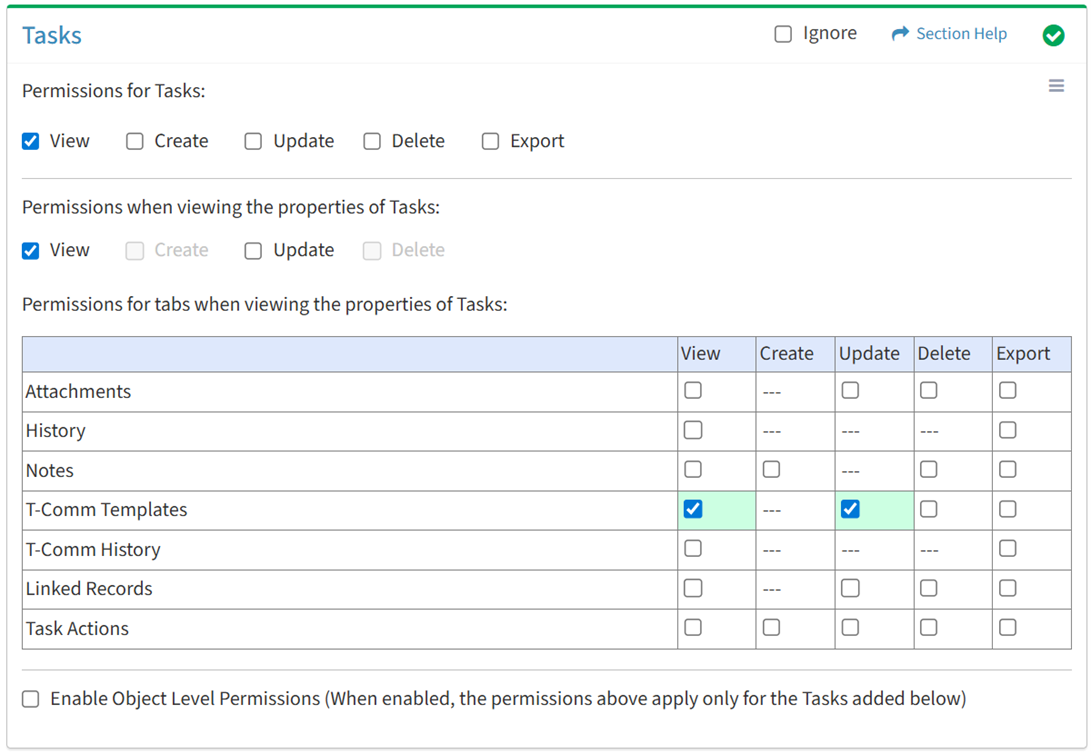This screenshot has width=1091, height=754.
Task: Uncheck View for T-Comm Templates
Action: coord(693,509)
